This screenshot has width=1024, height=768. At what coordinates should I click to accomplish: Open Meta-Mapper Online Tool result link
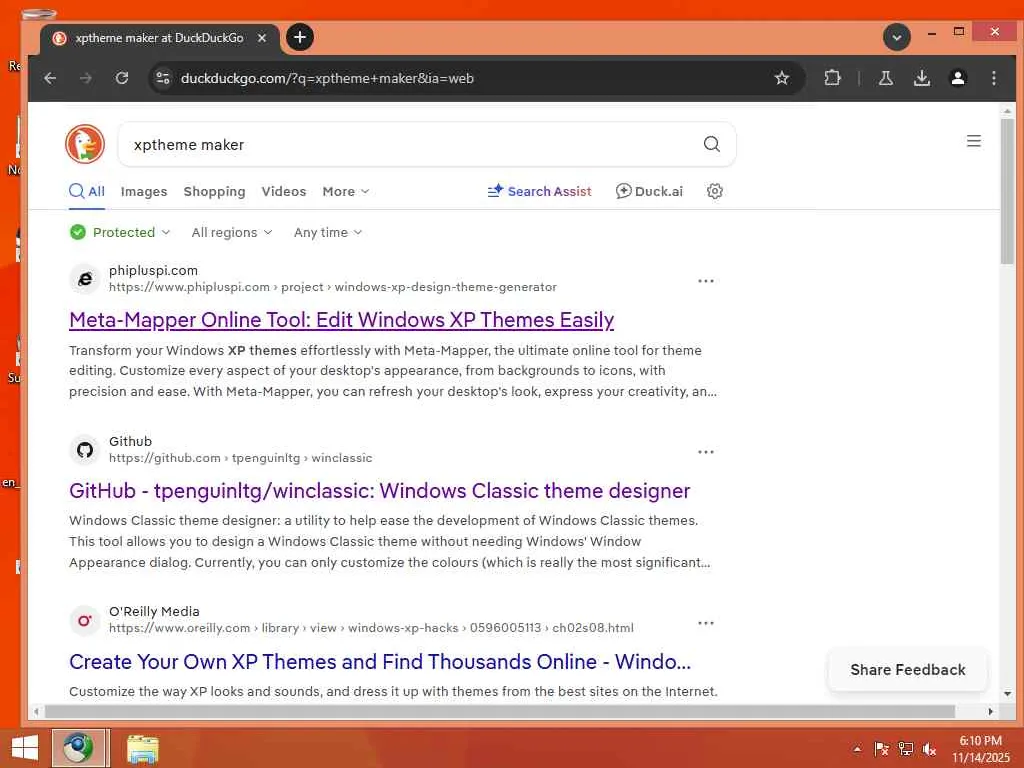tap(342, 320)
